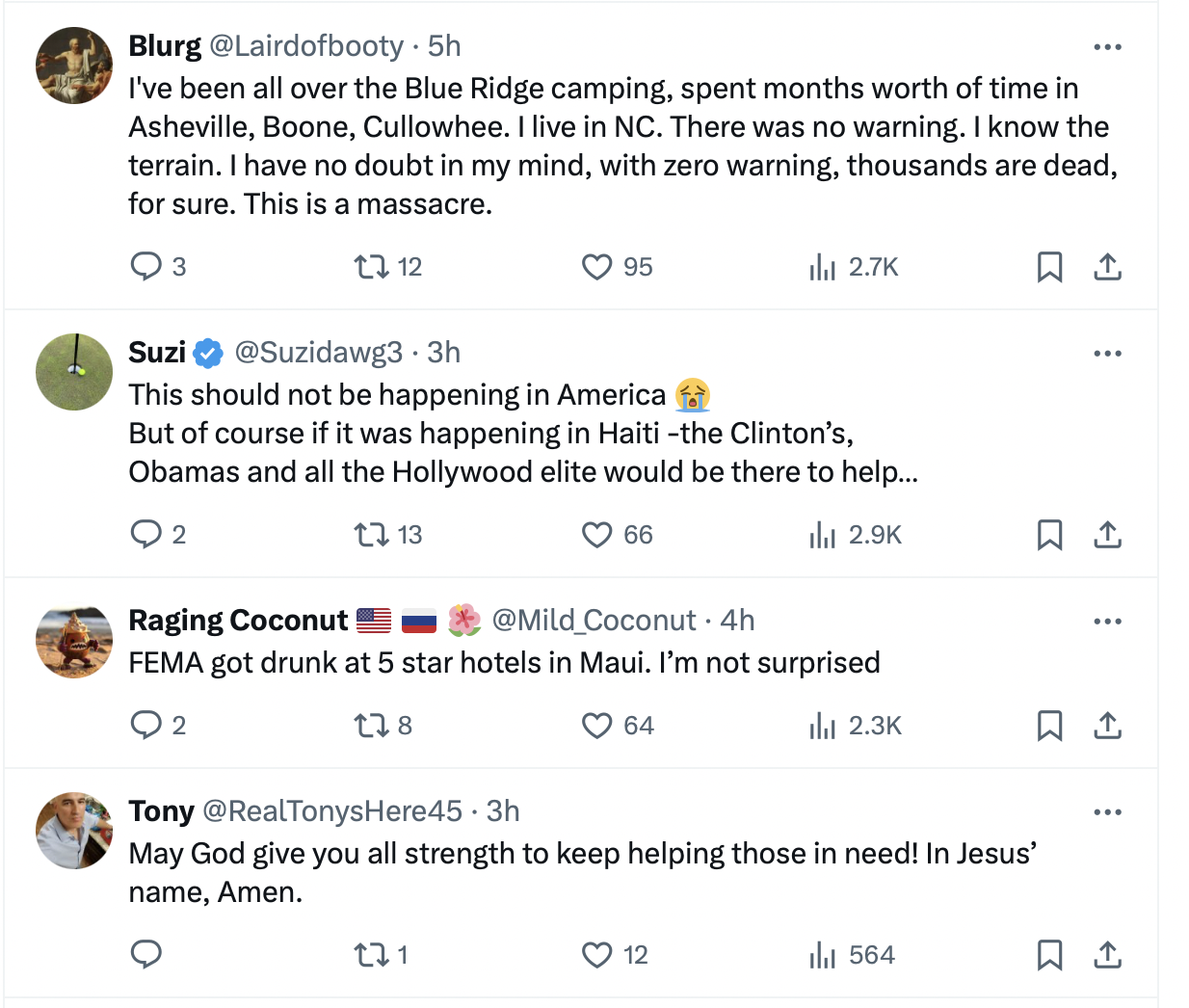Open @Mild_Coconut profile handle
This screenshot has width=1189, height=1008.
594,621
